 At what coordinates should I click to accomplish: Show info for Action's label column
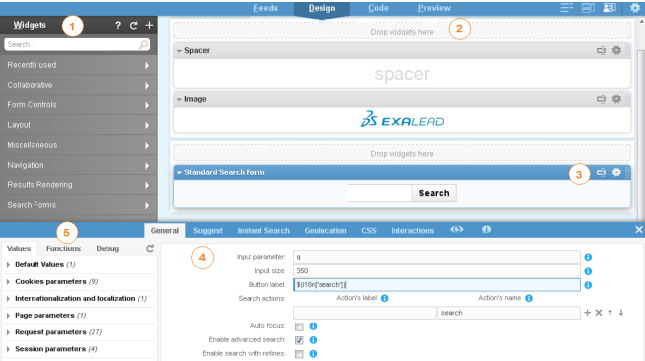tap(385, 298)
